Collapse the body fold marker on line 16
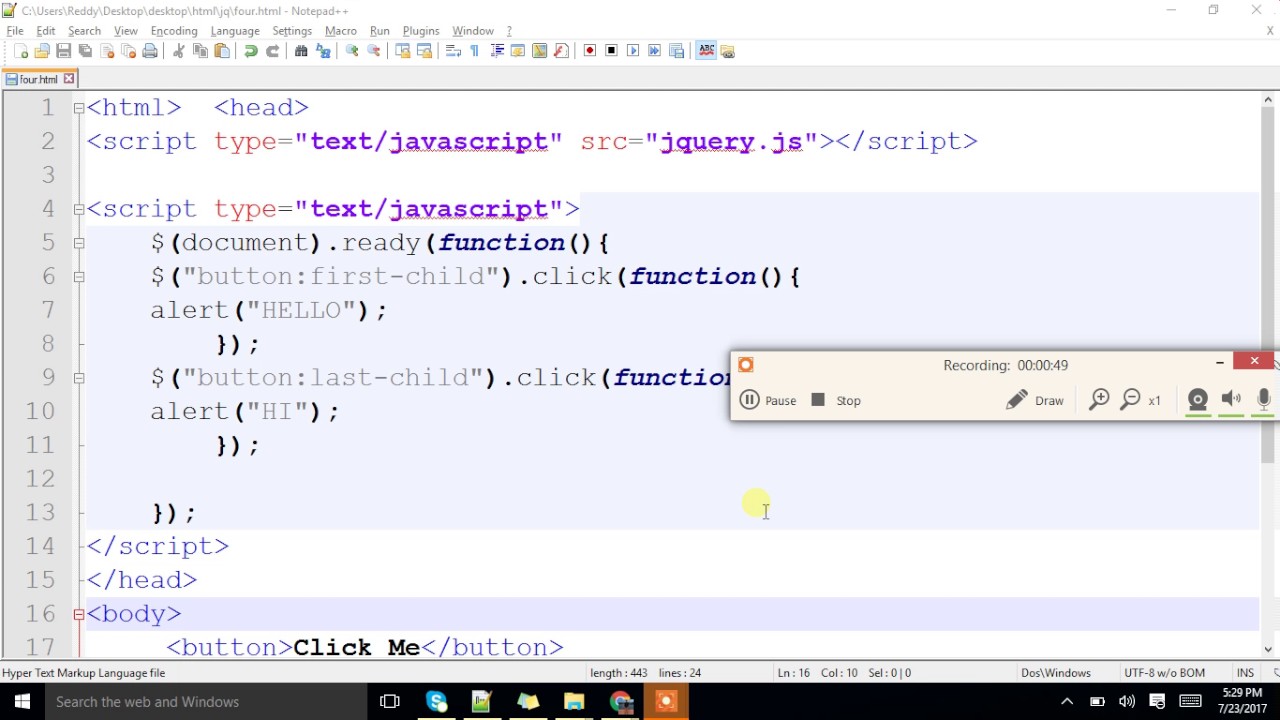Viewport: 1280px width, 720px height. coord(79,614)
